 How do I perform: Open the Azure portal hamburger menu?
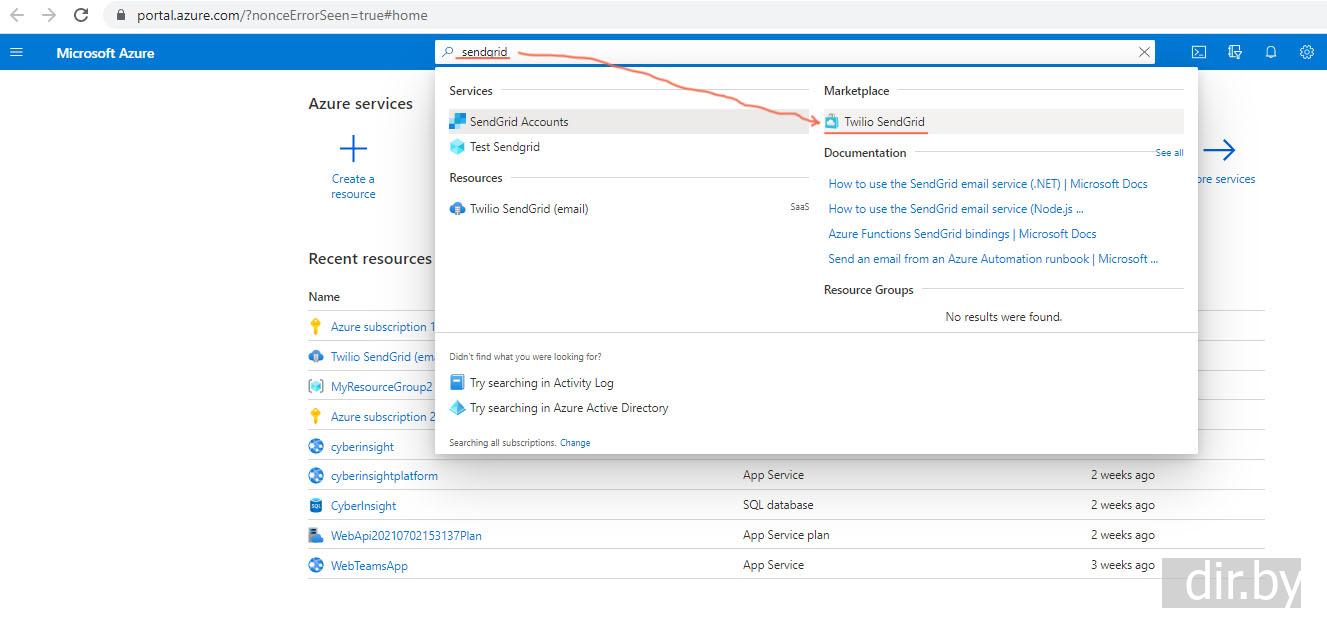[x=16, y=52]
